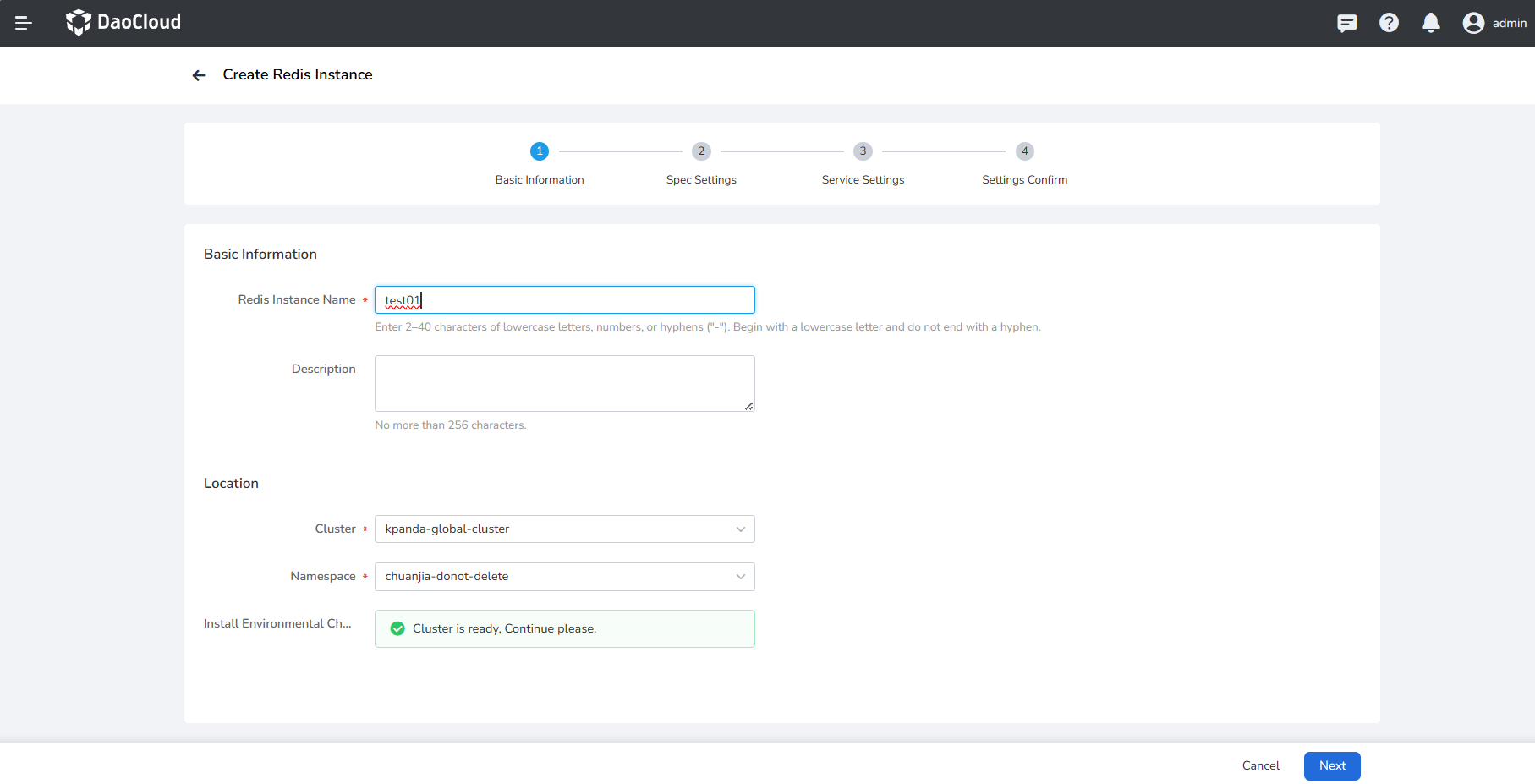Select step 1 Basic Information
The image size is (1535, 784).
click(540, 151)
